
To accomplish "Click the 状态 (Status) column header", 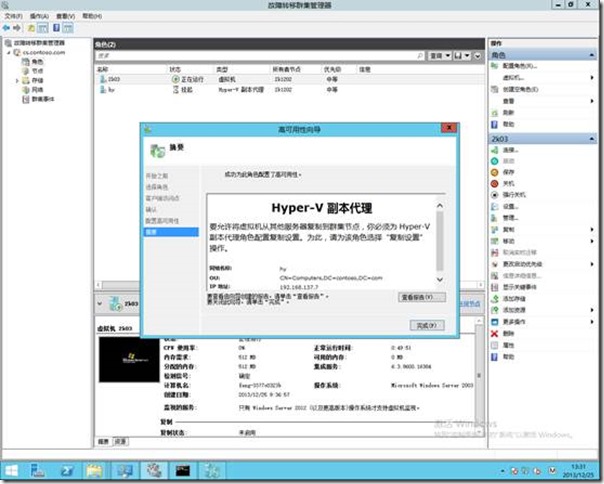I will [174, 70].
